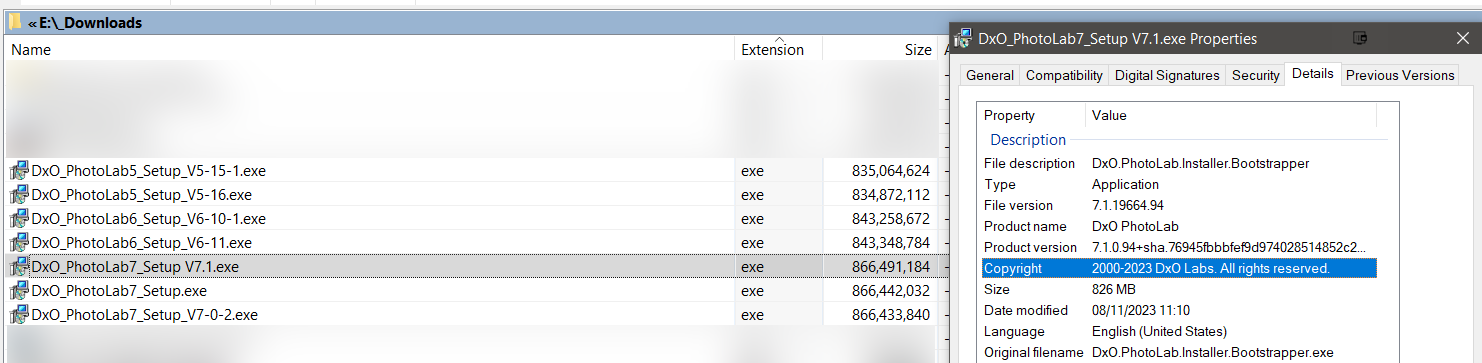Click the size value 834,872,112
This screenshot has width=1482, height=363.
point(891,194)
